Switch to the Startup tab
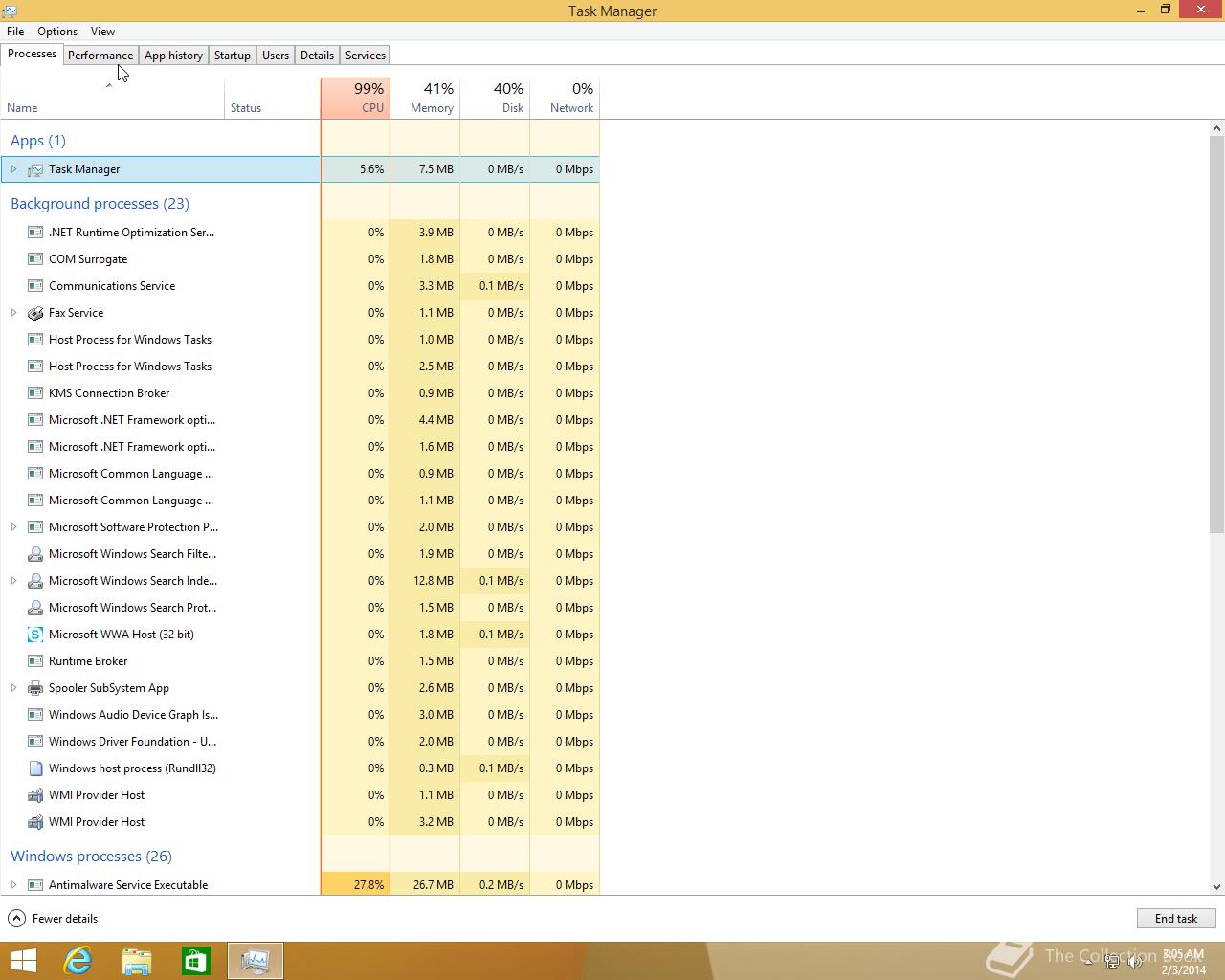 tap(233, 56)
